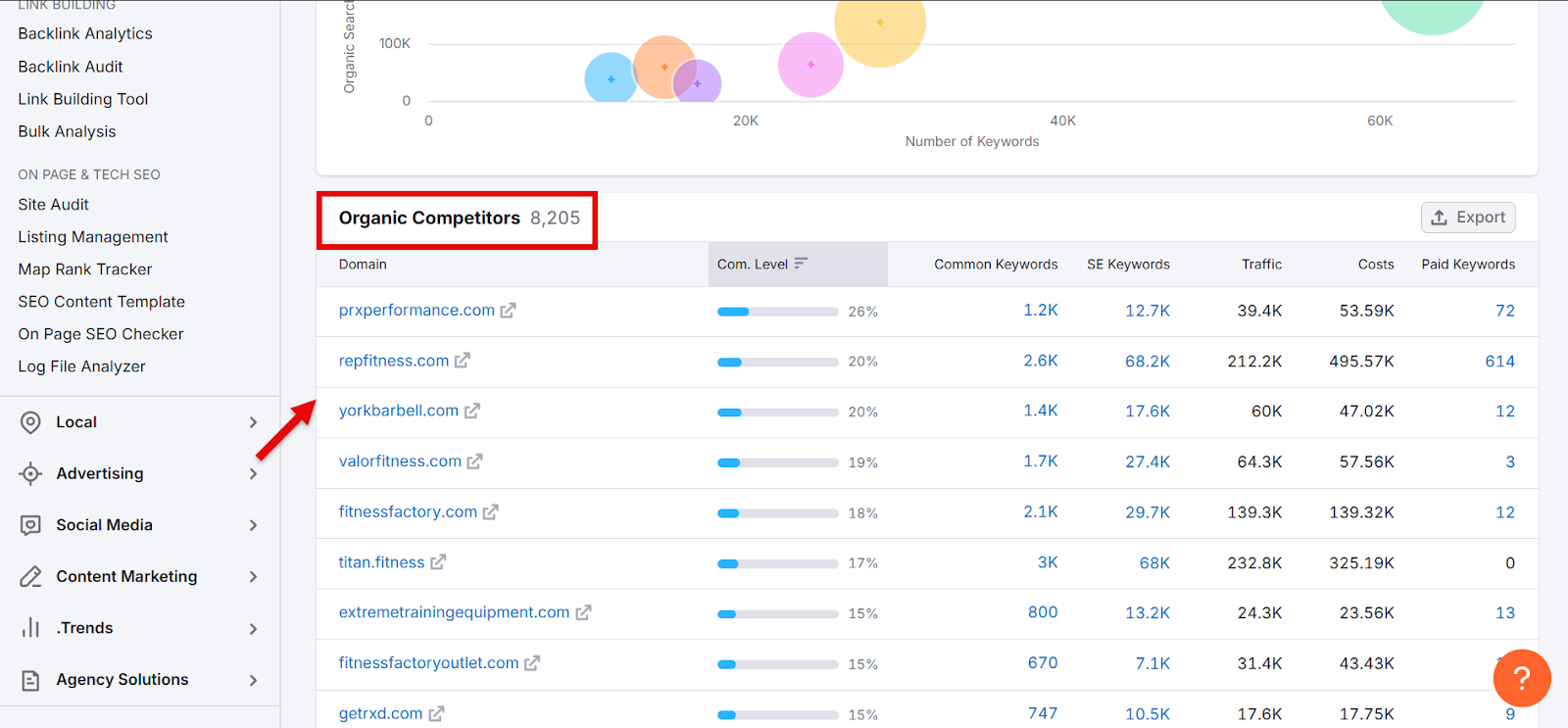
Task: Open valorfitness.com external link icon
Action: [x=474, y=461]
